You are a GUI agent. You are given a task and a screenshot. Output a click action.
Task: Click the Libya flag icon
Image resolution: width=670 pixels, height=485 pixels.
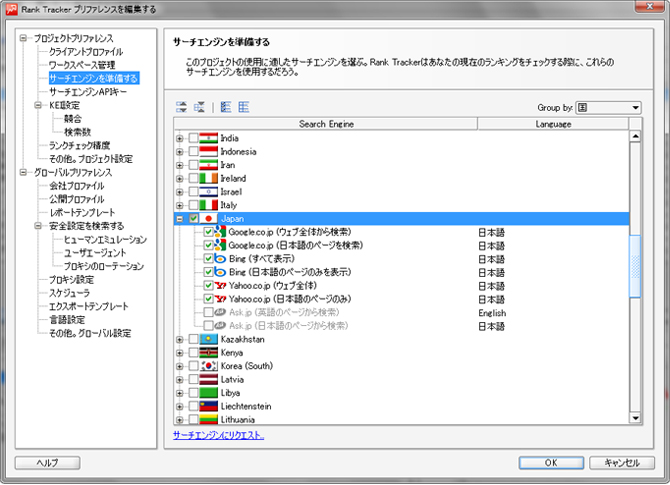[209, 393]
